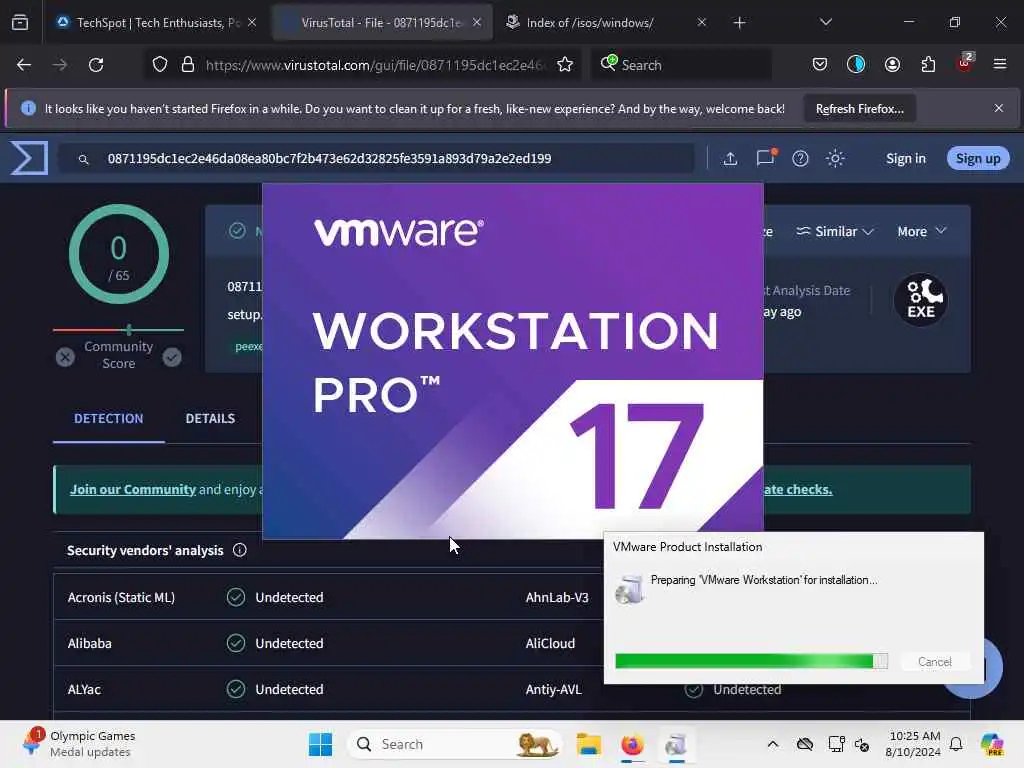The height and width of the screenshot is (768, 1024).
Task: Click the Windows taskbar Search box
Action: (x=455, y=744)
